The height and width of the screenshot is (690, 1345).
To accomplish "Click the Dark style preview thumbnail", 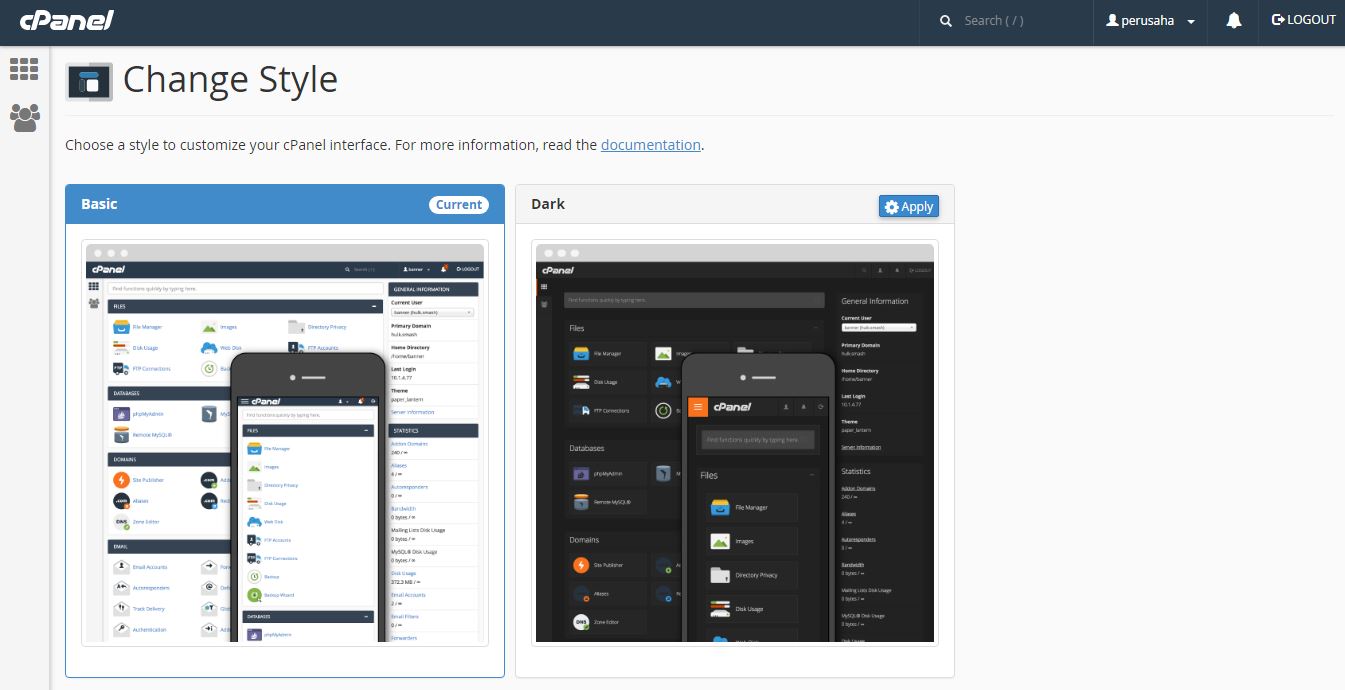I will [735, 443].
